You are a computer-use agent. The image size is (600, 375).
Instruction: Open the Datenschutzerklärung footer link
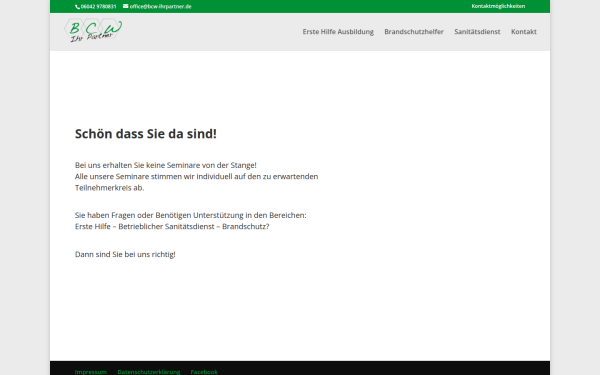coord(149,372)
